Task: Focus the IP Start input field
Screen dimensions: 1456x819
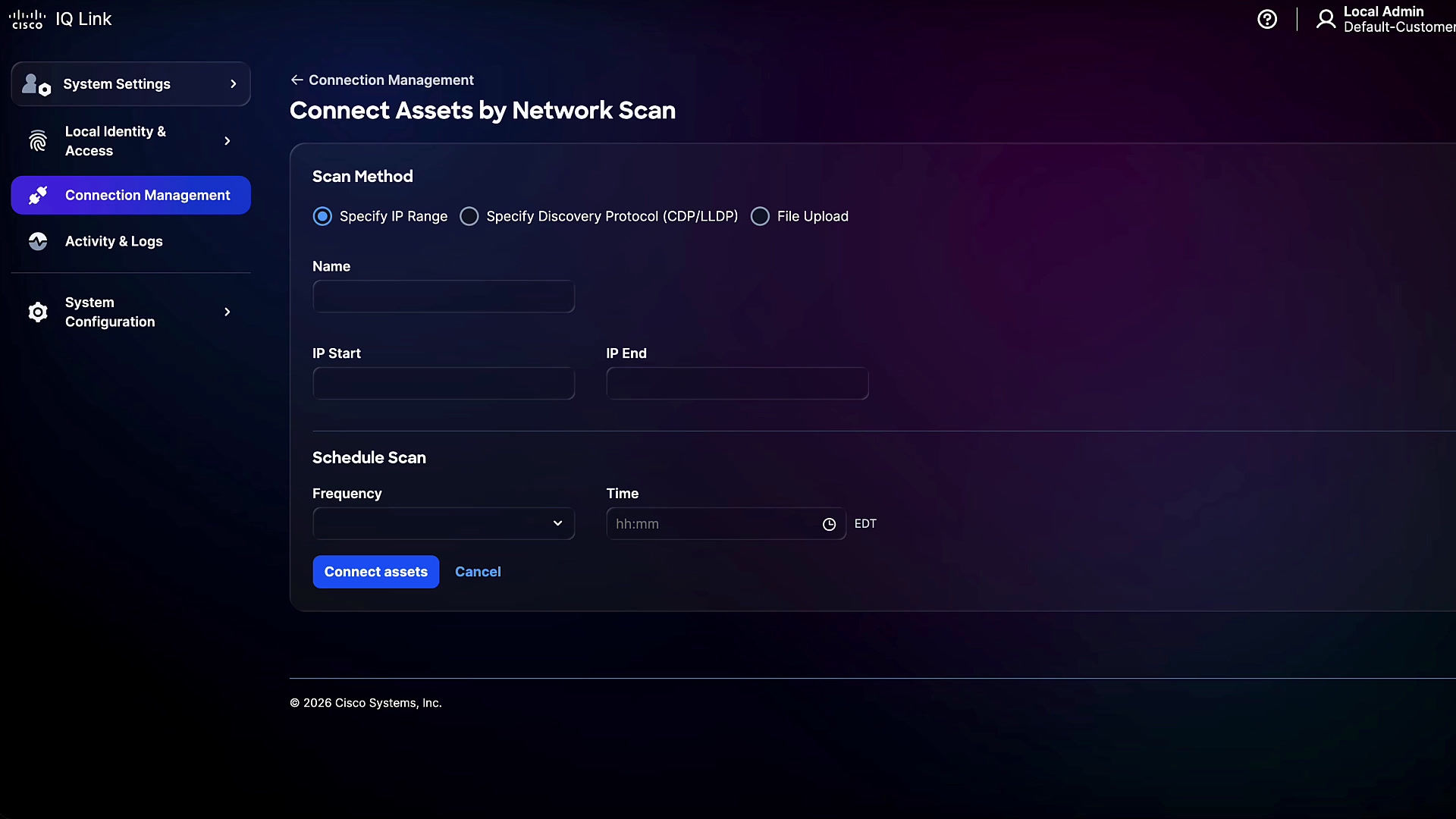Action: tap(444, 384)
